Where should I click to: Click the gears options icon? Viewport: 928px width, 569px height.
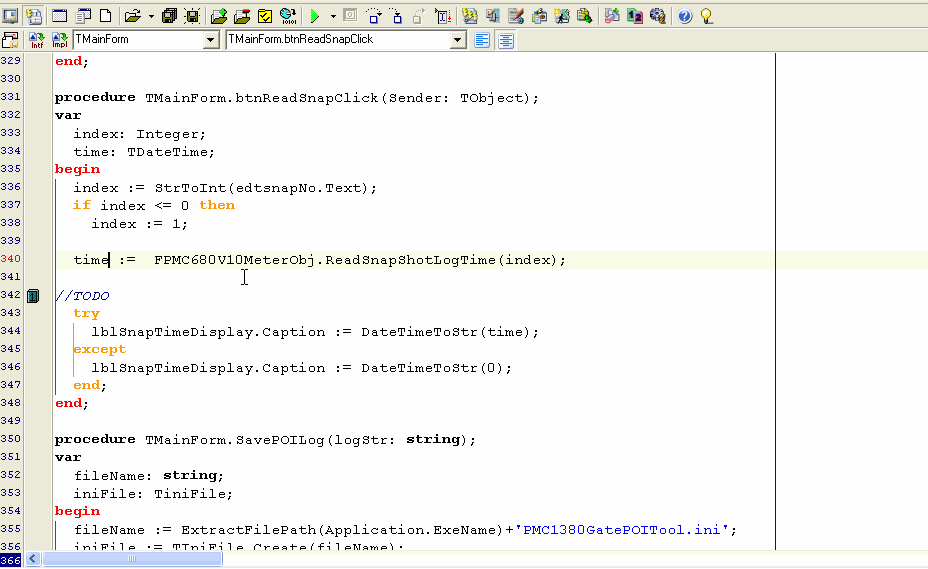point(658,16)
